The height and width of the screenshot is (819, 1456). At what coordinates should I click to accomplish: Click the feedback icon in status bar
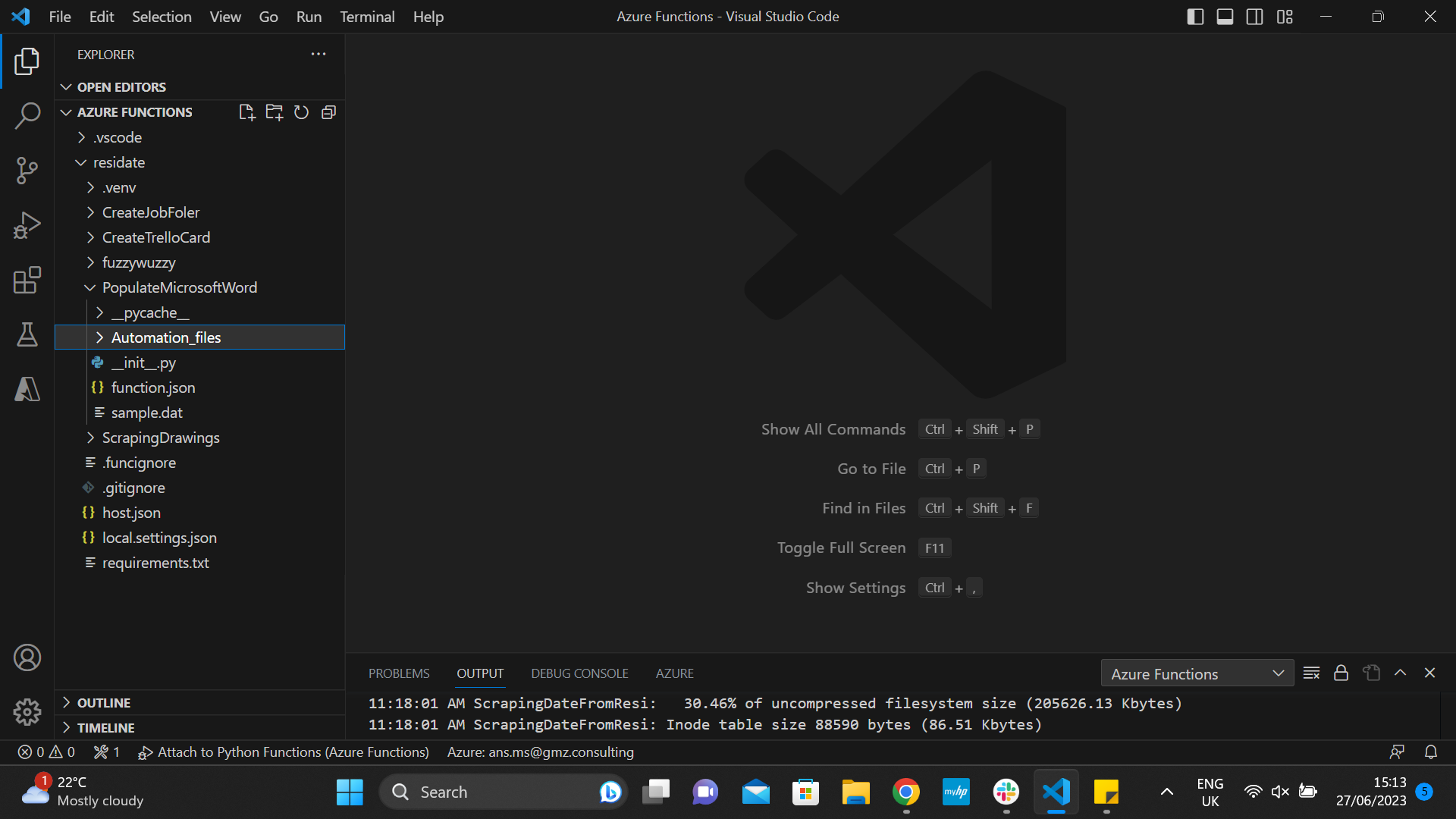pos(1397,752)
